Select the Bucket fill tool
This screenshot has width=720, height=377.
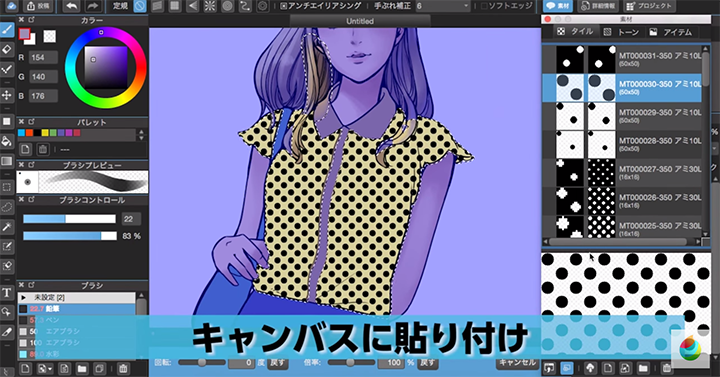(x=7, y=141)
